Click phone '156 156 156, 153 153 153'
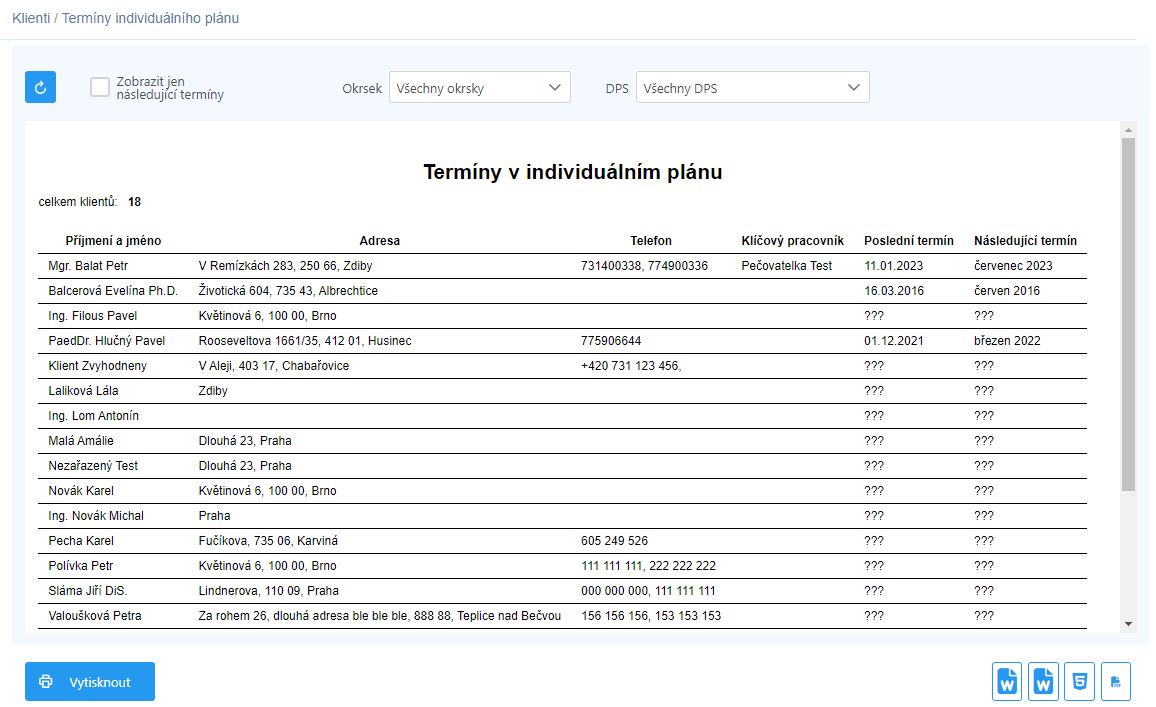 pyautogui.click(x=651, y=616)
